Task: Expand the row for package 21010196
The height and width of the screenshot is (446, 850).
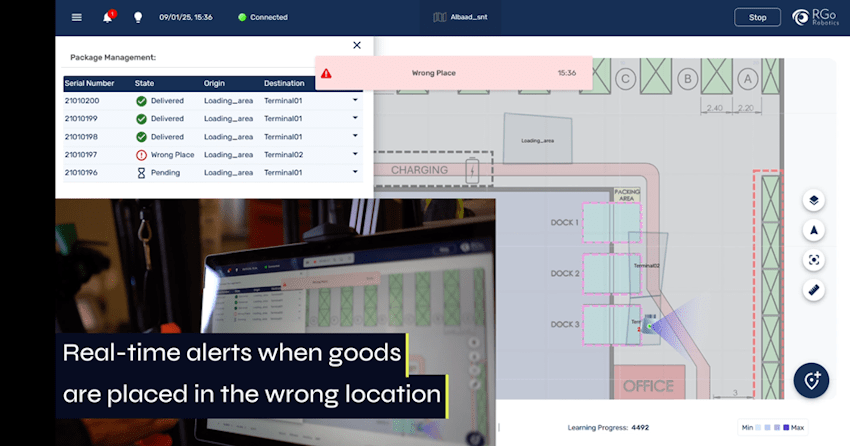Action: (x=354, y=173)
